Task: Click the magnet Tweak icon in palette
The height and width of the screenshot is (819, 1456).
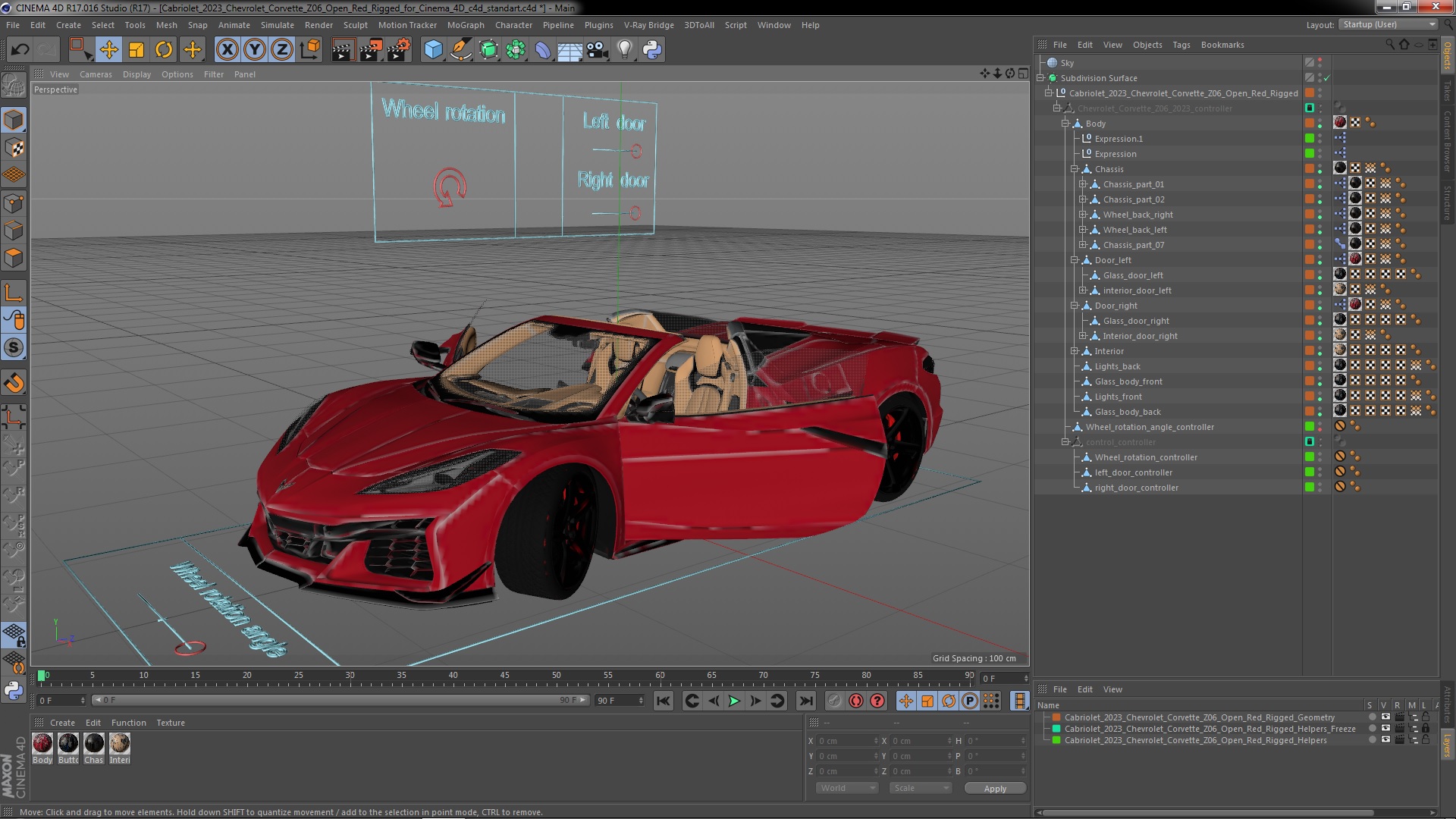Action: [14, 383]
